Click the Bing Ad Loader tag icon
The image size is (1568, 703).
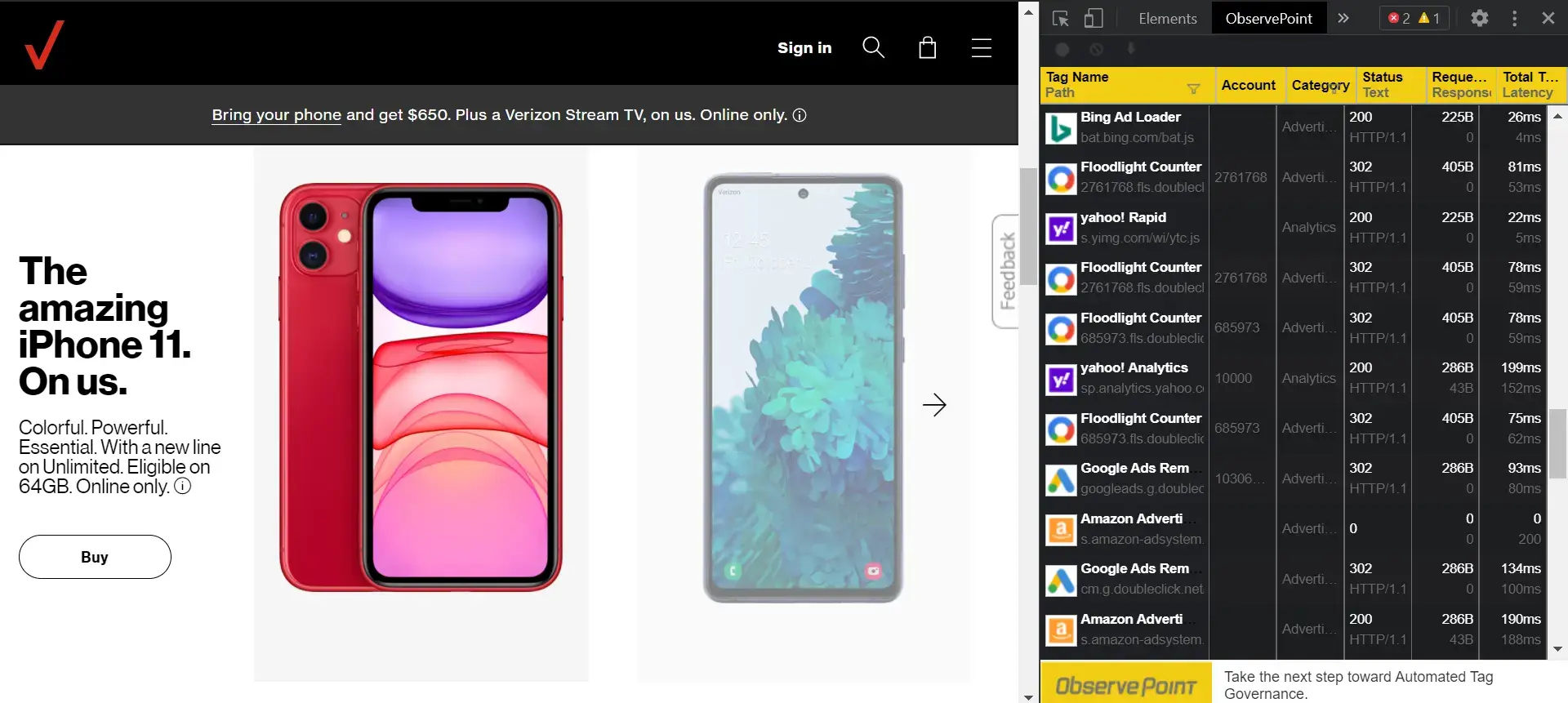(x=1061, y=128)
